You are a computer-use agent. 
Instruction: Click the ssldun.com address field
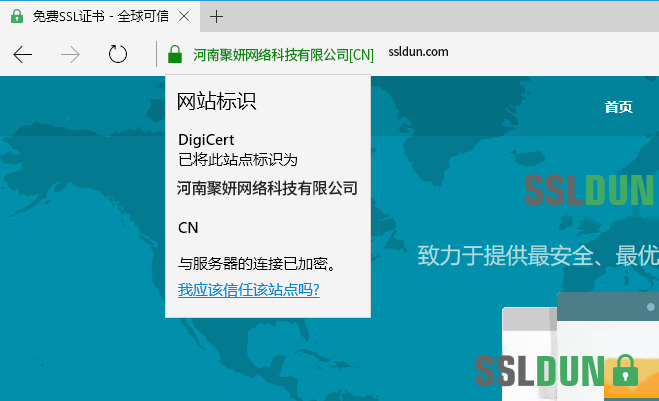[x=417, y=53]
